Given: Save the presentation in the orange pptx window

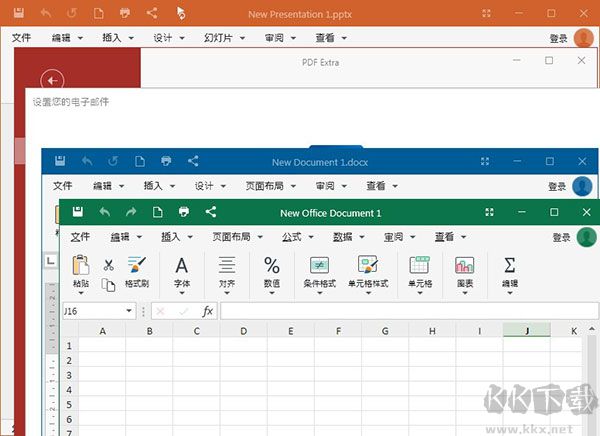Looking at the screenshot, I should tap(19, 13).
